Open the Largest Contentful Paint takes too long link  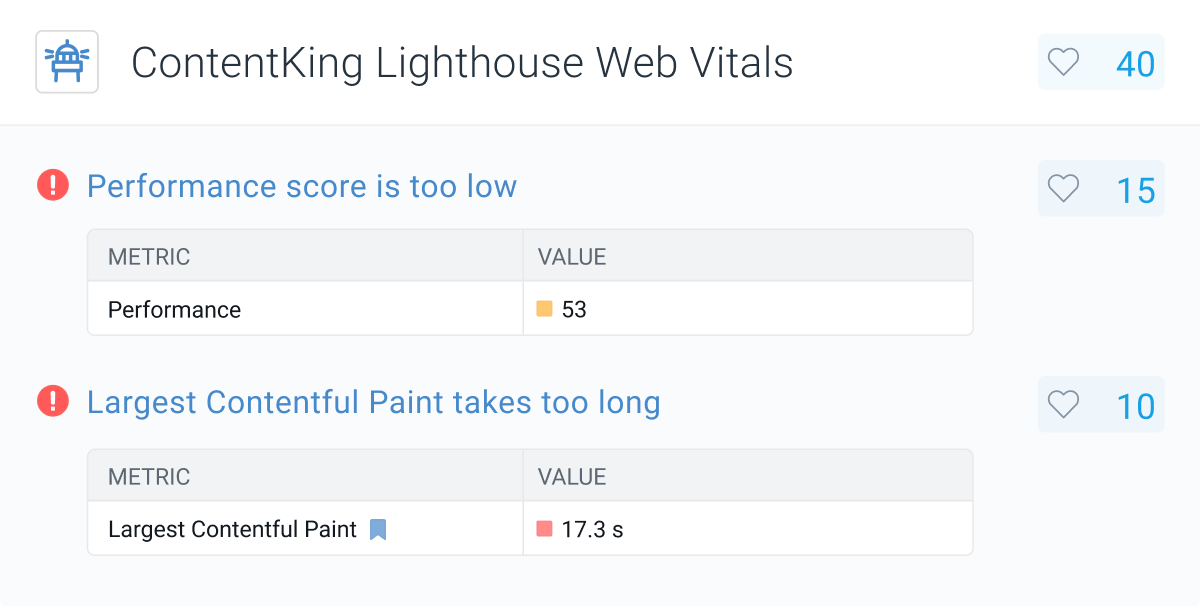373,402
